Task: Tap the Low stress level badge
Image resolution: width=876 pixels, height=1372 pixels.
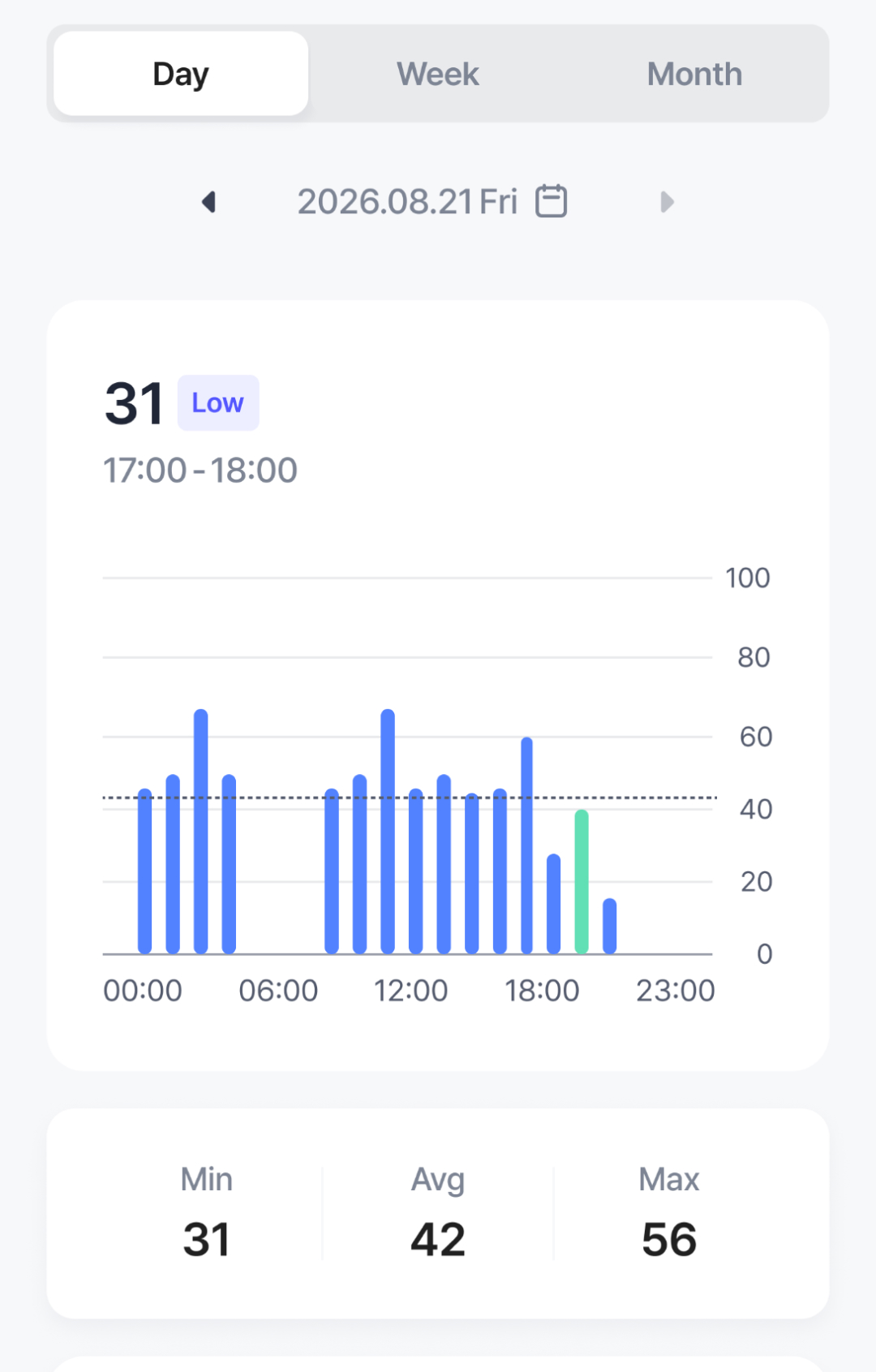Action: click(218, 402)
